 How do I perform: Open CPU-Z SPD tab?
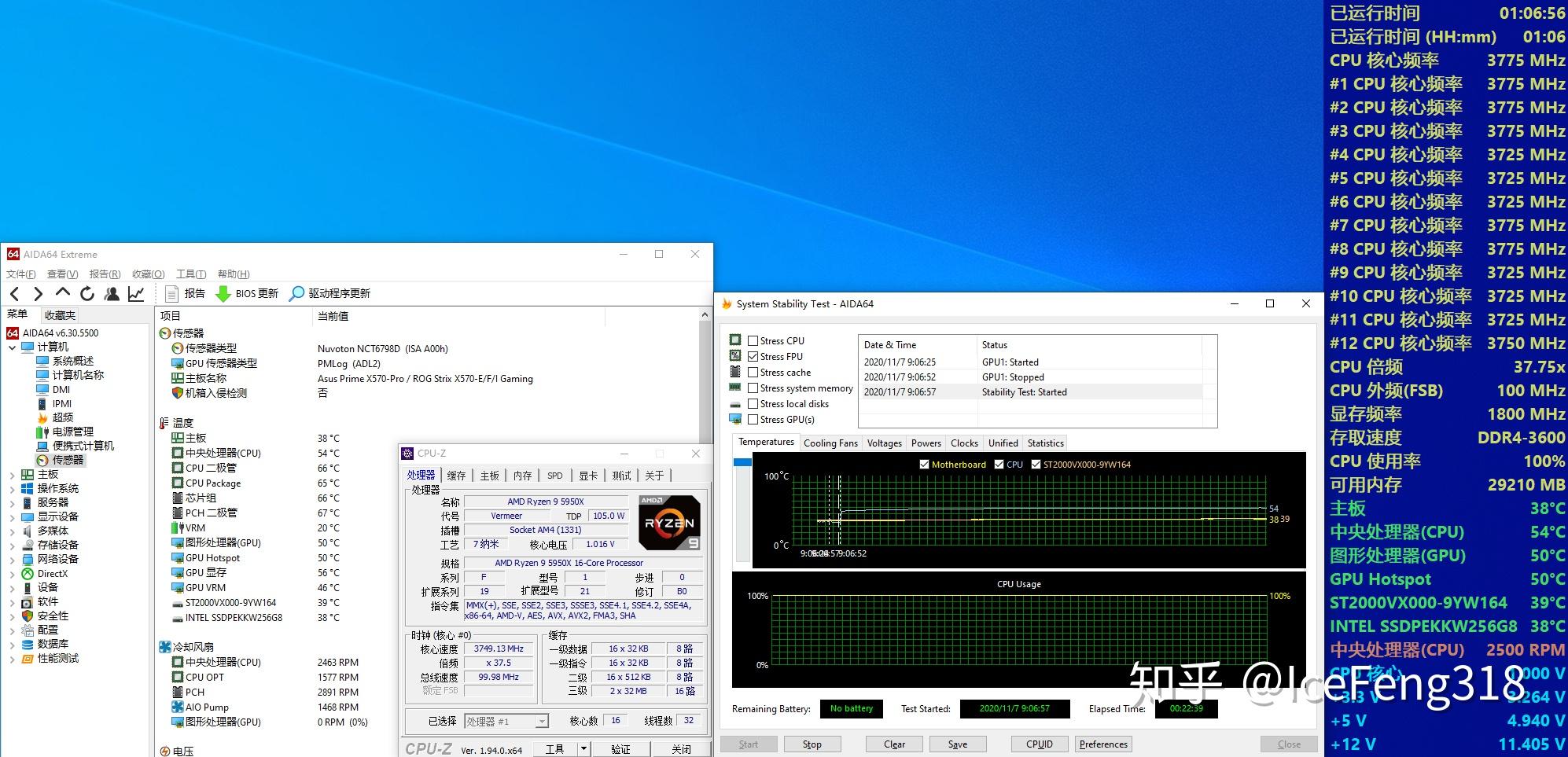click(x=555, y=476)
